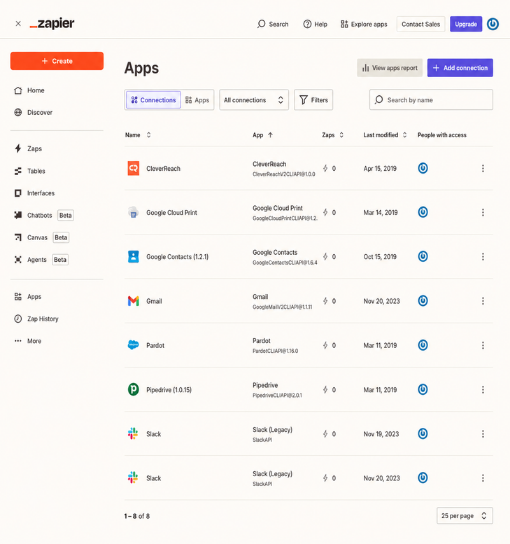Expand the All connections dropdown
Image resolution: width=510 pixels, height=544 pixels.
(254, 100)
